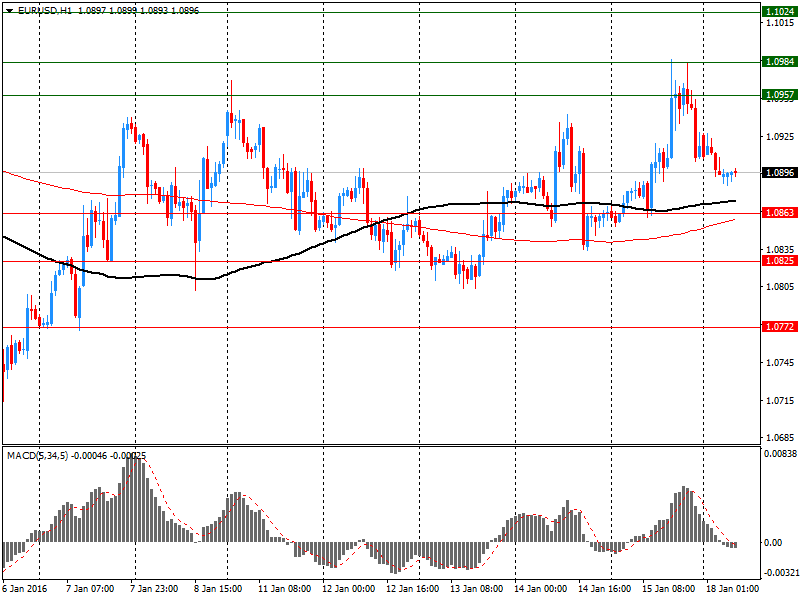Viewport: 800px width, 600px height.
Task: Click the 8 Jan 15:00 time label
Action: coord(218,589)
